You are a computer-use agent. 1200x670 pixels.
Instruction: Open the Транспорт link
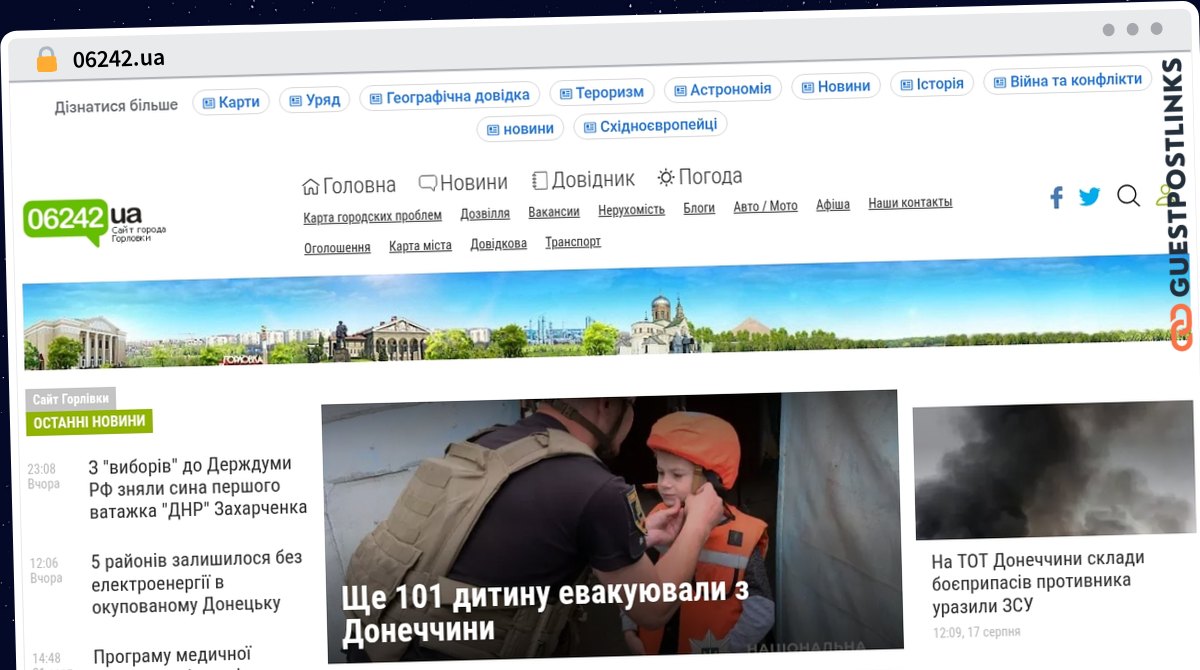click(573, 241)
